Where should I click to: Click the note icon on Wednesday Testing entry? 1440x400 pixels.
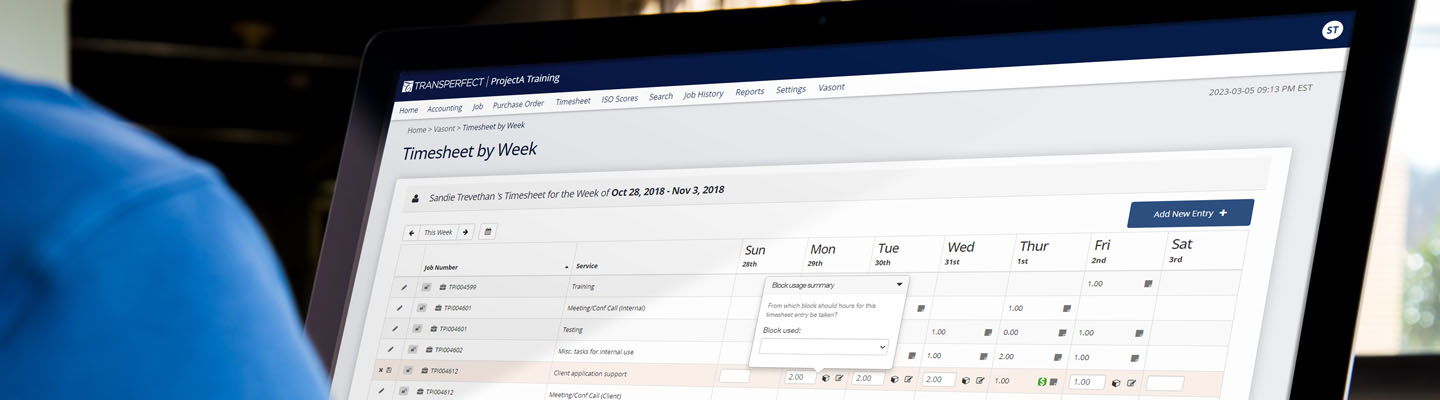click(x=987, y=332)
